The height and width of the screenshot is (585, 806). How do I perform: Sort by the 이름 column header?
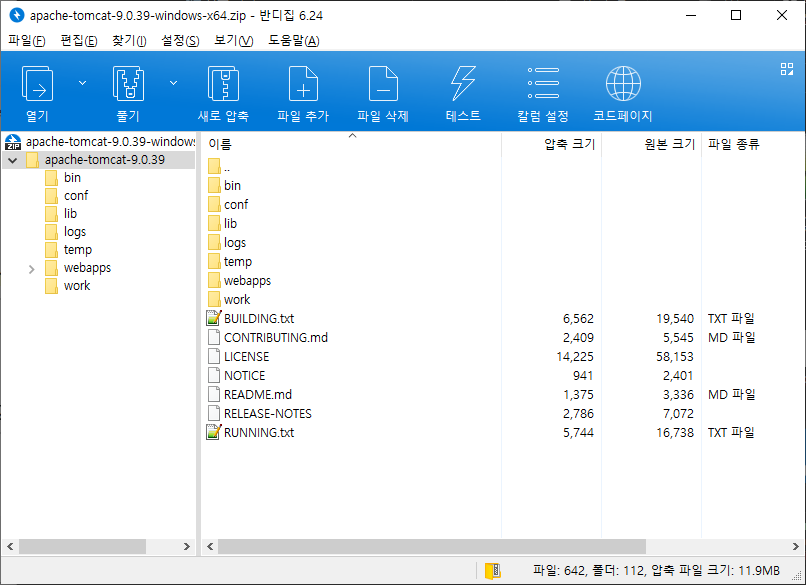(352, 144)
